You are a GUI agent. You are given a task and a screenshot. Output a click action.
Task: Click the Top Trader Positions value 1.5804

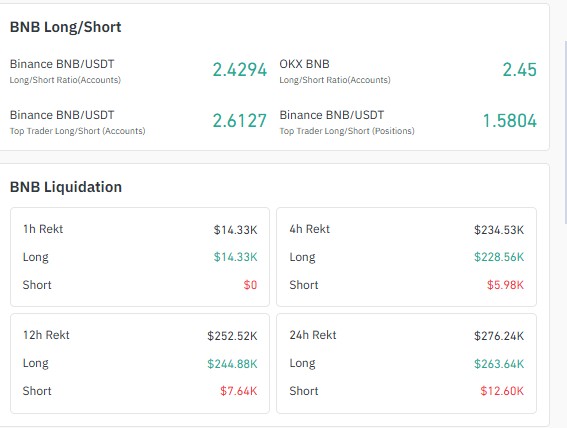coord(510,121)
